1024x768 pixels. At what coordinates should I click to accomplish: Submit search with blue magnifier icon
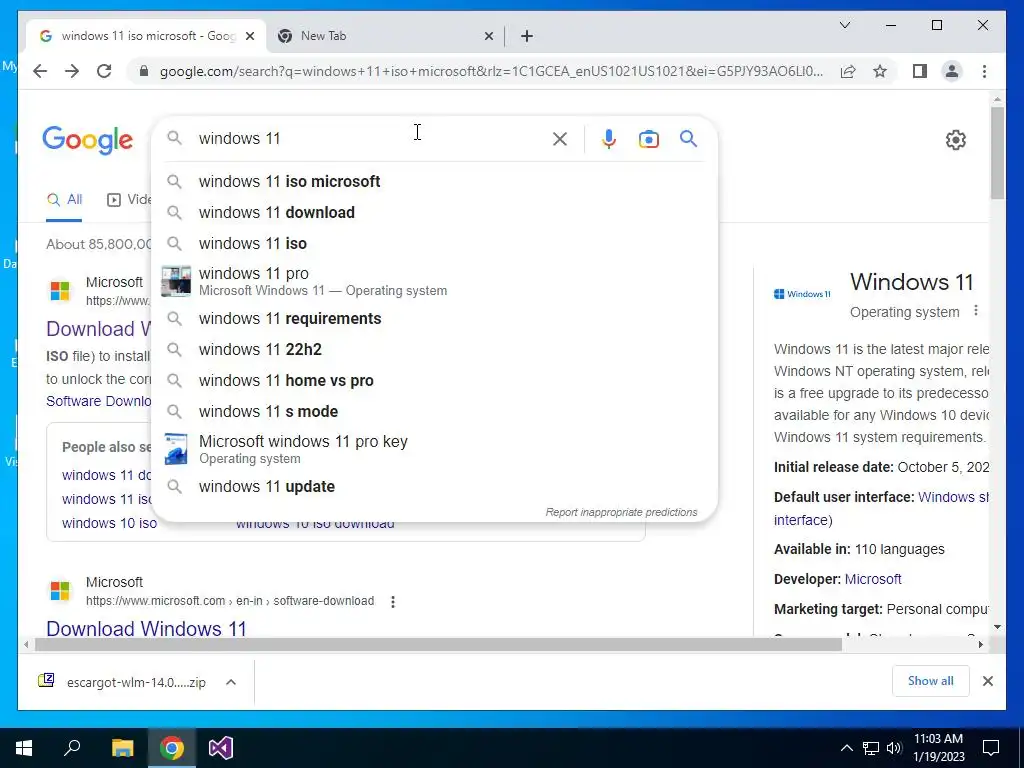[x=688, y=138]
